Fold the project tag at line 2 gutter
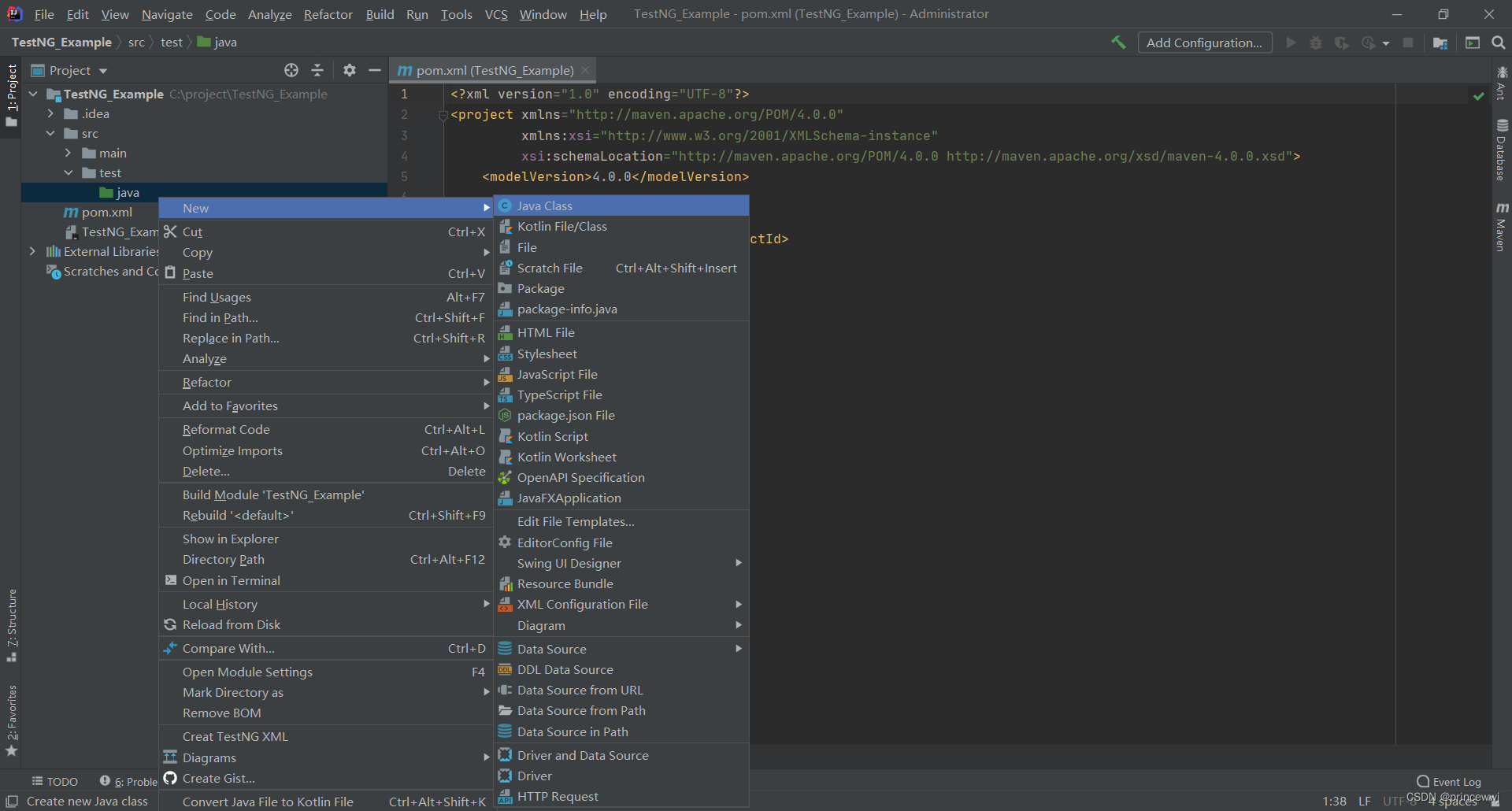Screen dimensions: 1512x811 click(x=443, y=115)
